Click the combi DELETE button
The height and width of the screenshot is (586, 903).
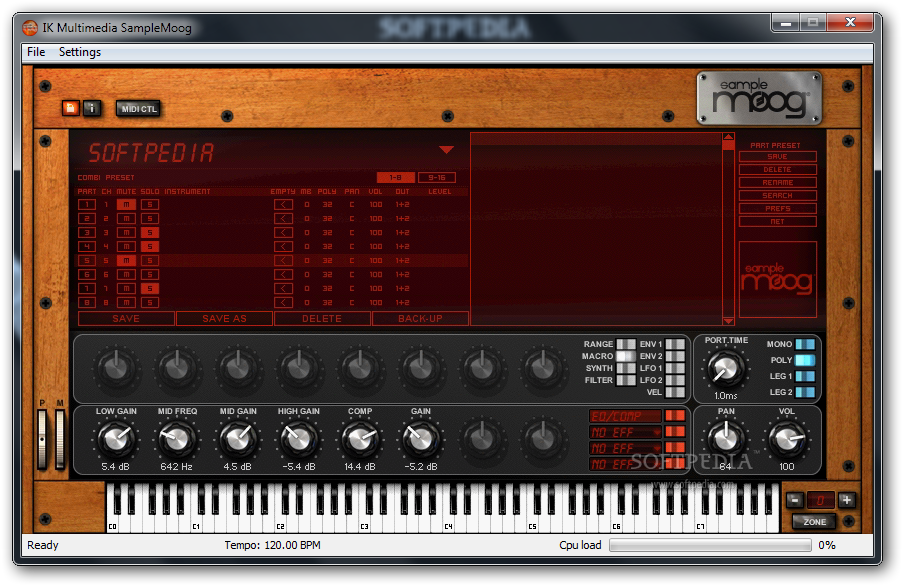[322, 318]
